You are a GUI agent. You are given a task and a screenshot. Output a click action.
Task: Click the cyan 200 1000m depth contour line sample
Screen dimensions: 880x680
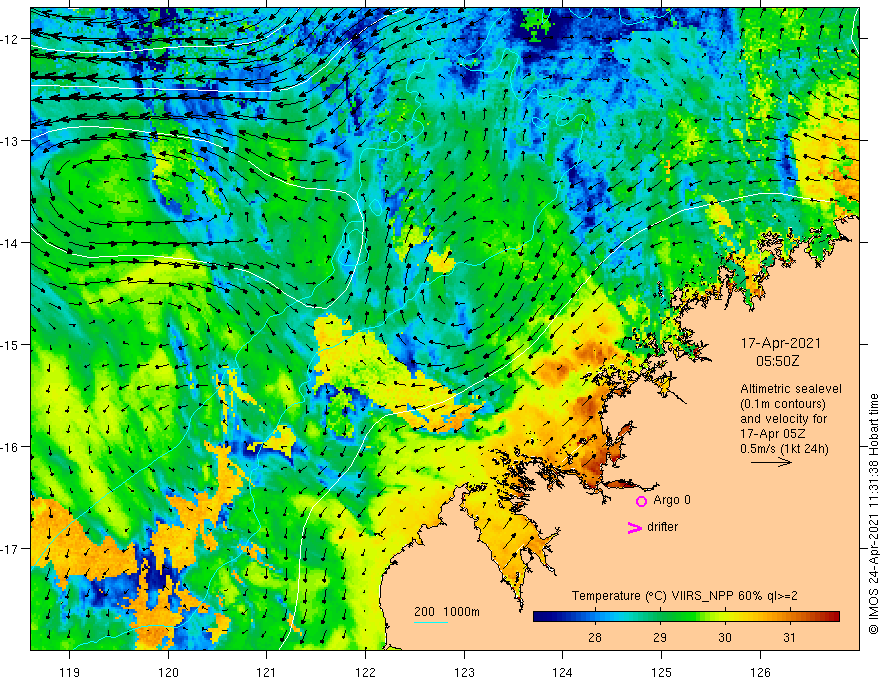431,622
